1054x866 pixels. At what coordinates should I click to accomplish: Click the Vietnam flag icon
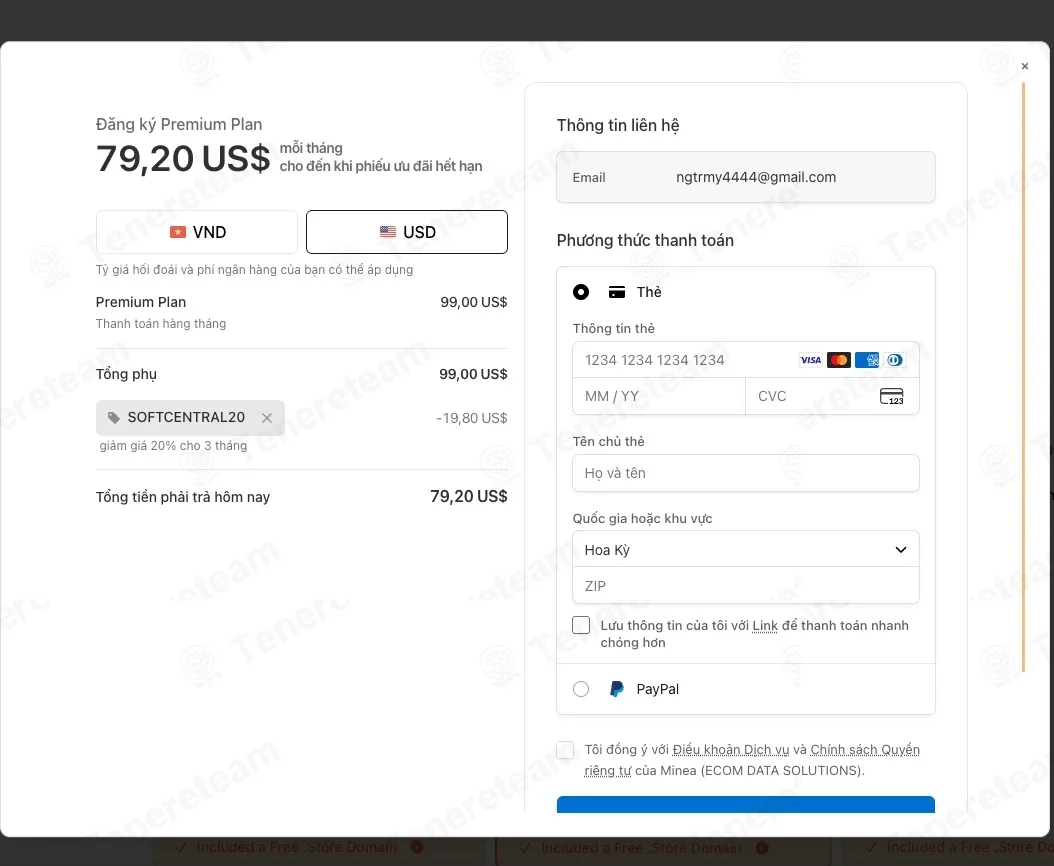tap(177, 232)
